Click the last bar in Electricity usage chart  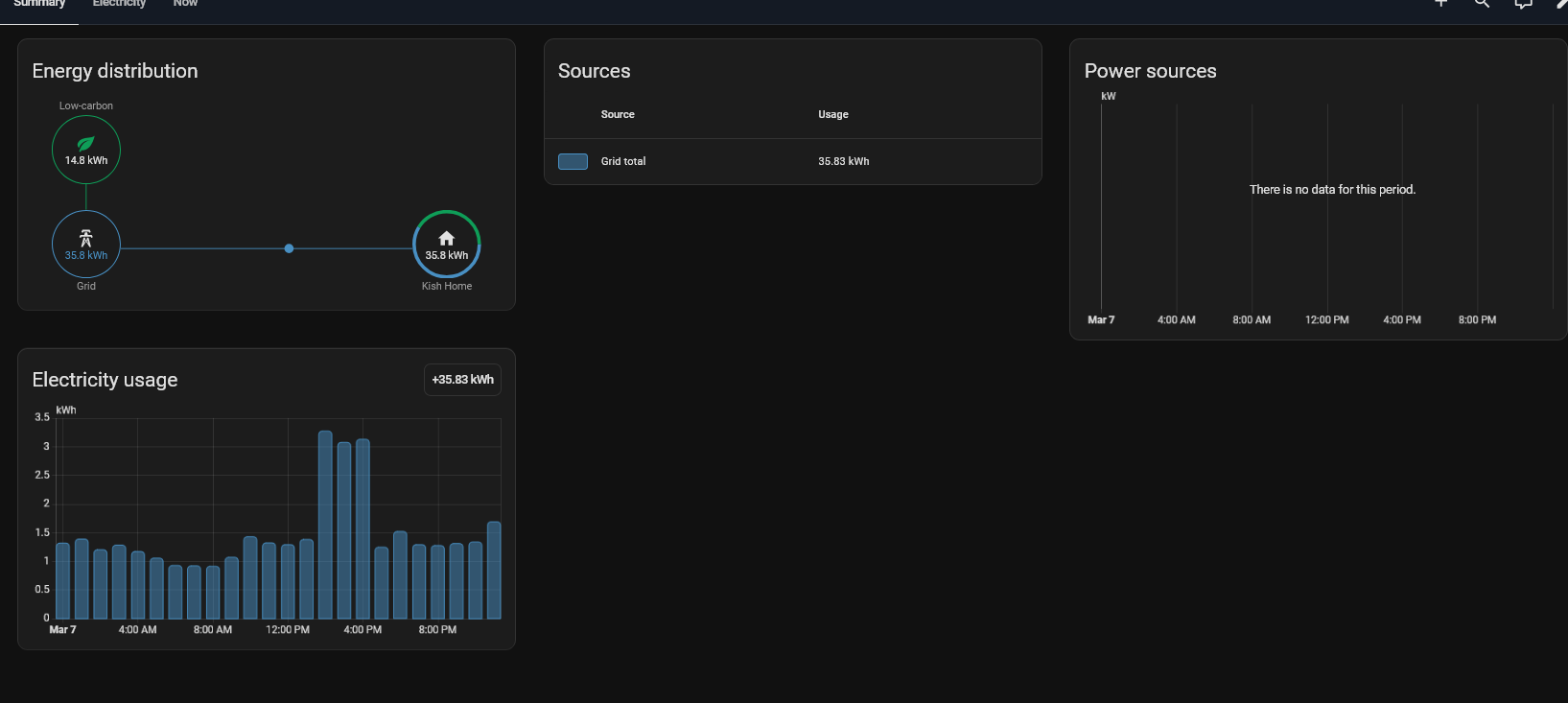coord(494,570)
